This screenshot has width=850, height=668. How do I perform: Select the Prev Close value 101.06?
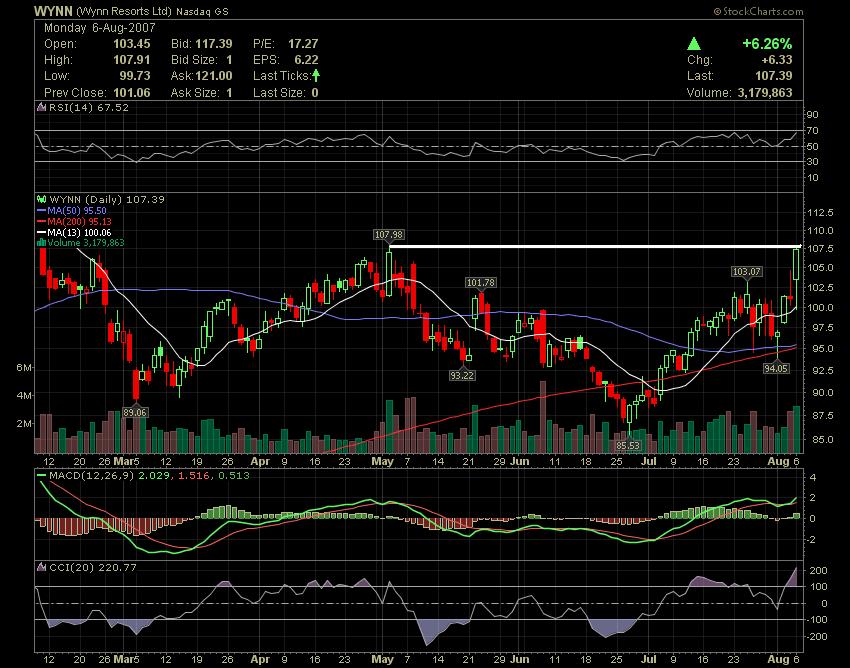tap(132, 92)
